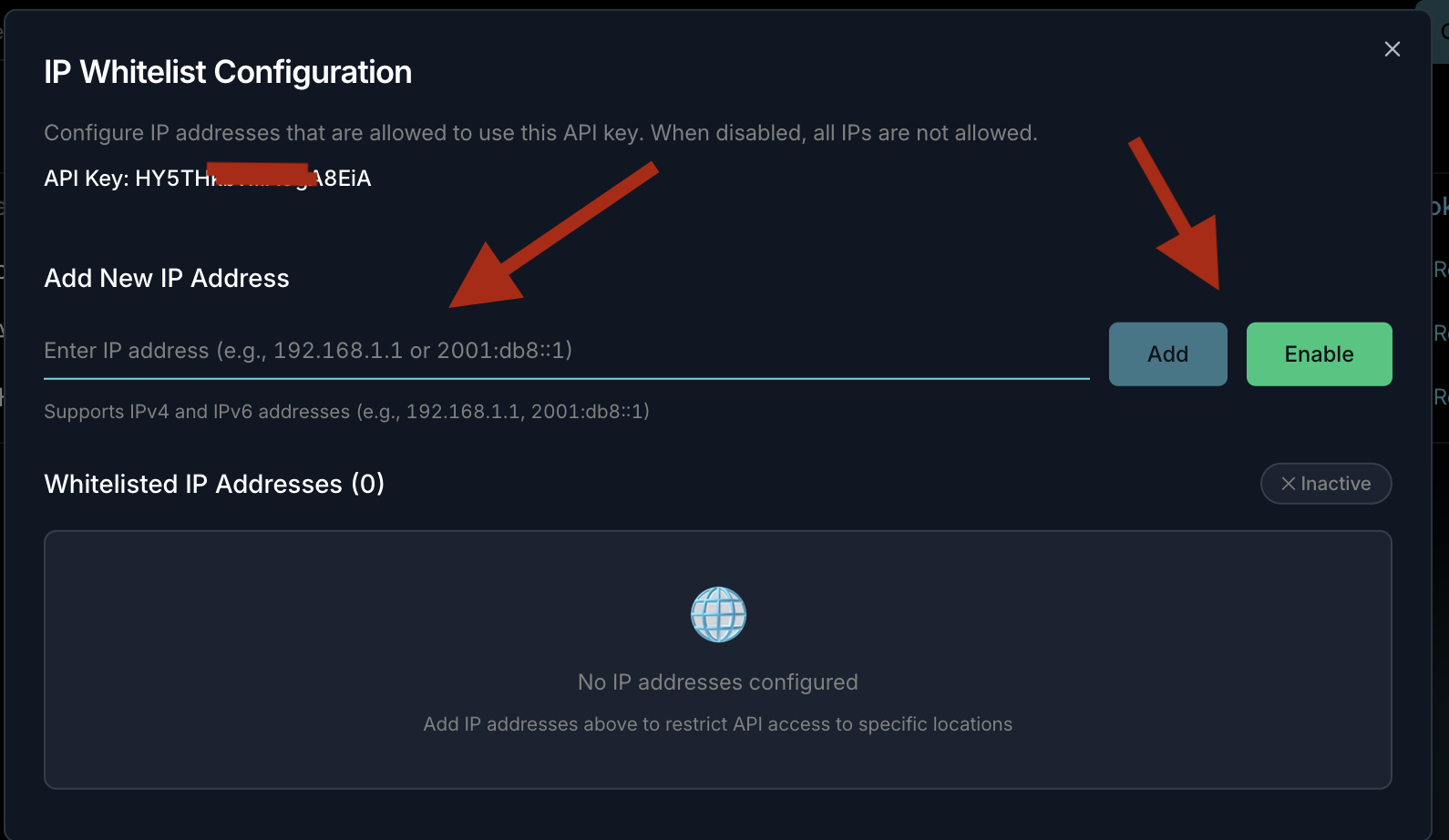The width and height of the screenshot is (1449, 840).
Task: Close the IP Whitelist Configuration dialog
Action: (1392, 49)
